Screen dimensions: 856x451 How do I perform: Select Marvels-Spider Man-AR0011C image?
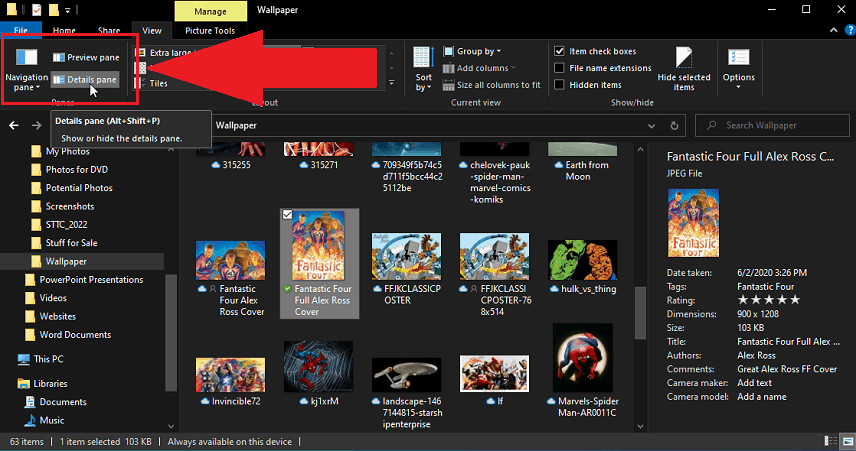click(582, 358)
